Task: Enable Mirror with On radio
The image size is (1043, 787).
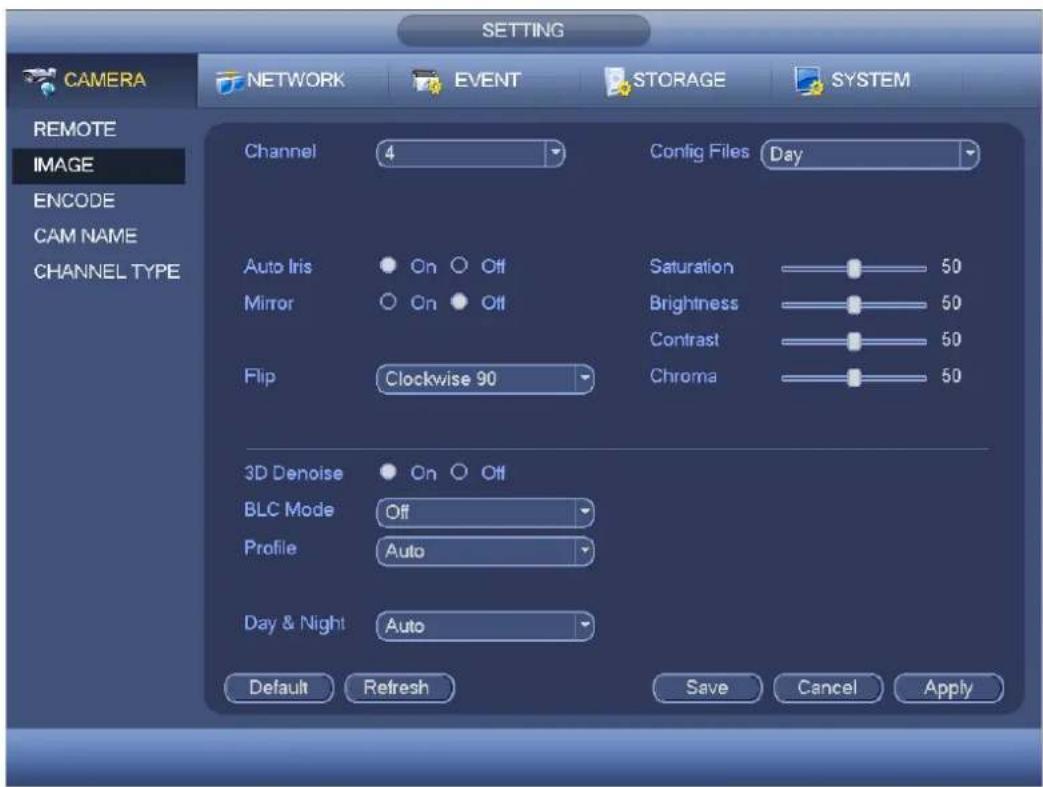Action: point(388,302)
